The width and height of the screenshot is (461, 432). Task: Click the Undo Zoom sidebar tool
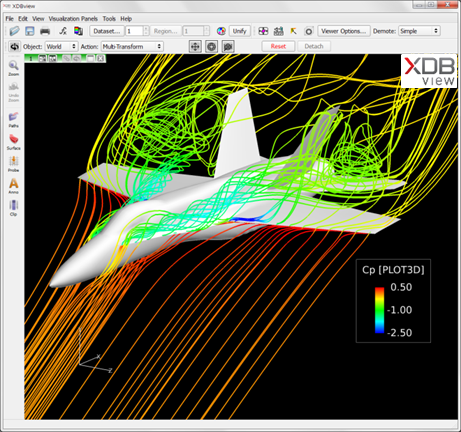click(14, 92)
